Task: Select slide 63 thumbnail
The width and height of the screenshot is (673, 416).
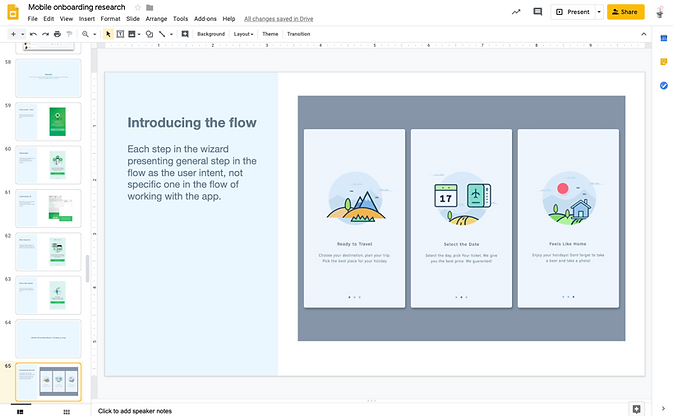Action: pos(48,295)
